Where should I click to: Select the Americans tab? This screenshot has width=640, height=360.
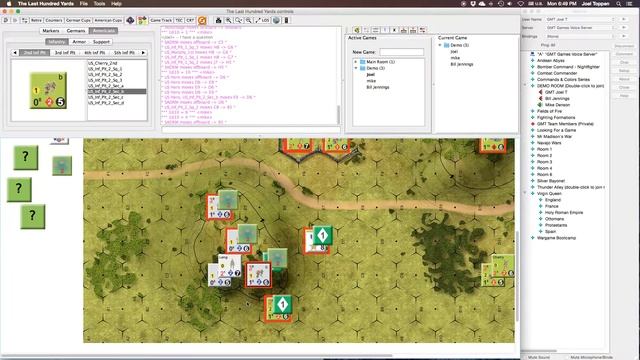(x=103, y=31)
